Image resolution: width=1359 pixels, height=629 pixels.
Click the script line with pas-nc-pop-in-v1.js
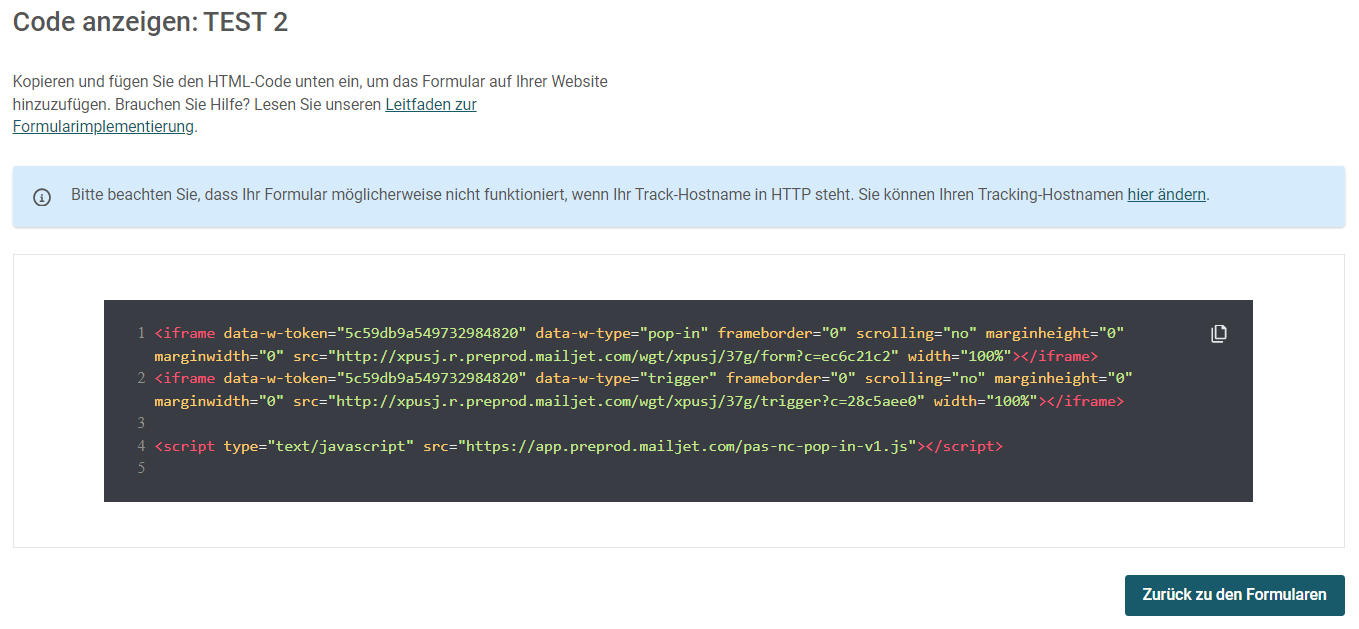click(578, 446)
